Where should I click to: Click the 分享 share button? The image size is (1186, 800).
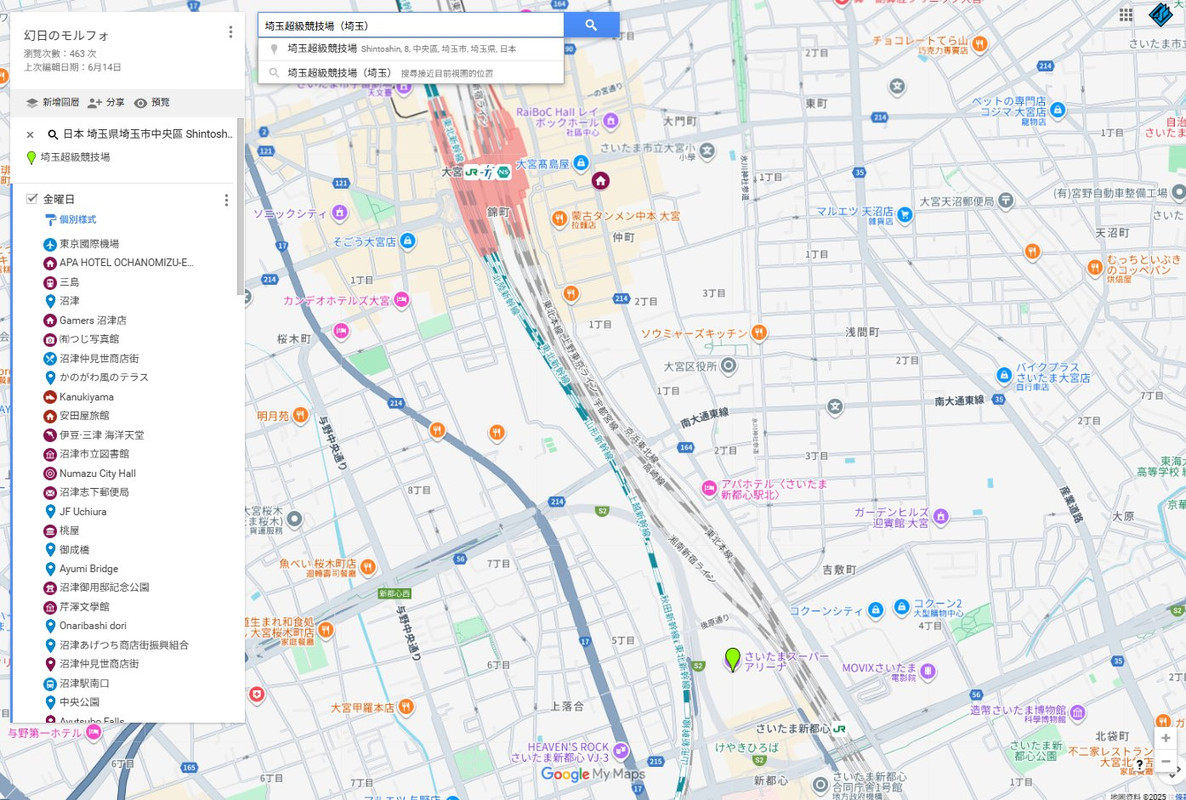tap(106, 102)
